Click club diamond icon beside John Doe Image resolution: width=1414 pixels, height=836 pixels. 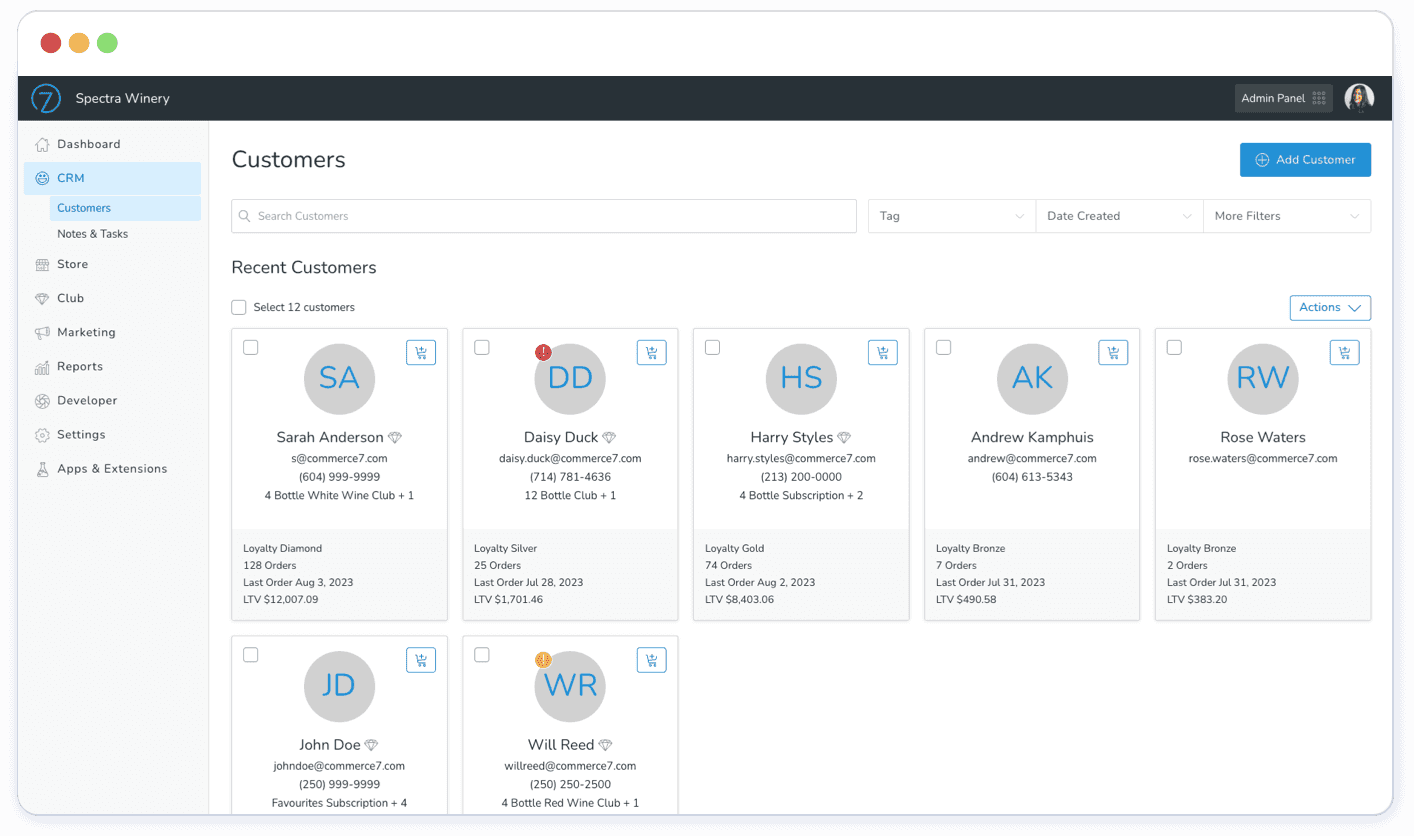point(371,746)
